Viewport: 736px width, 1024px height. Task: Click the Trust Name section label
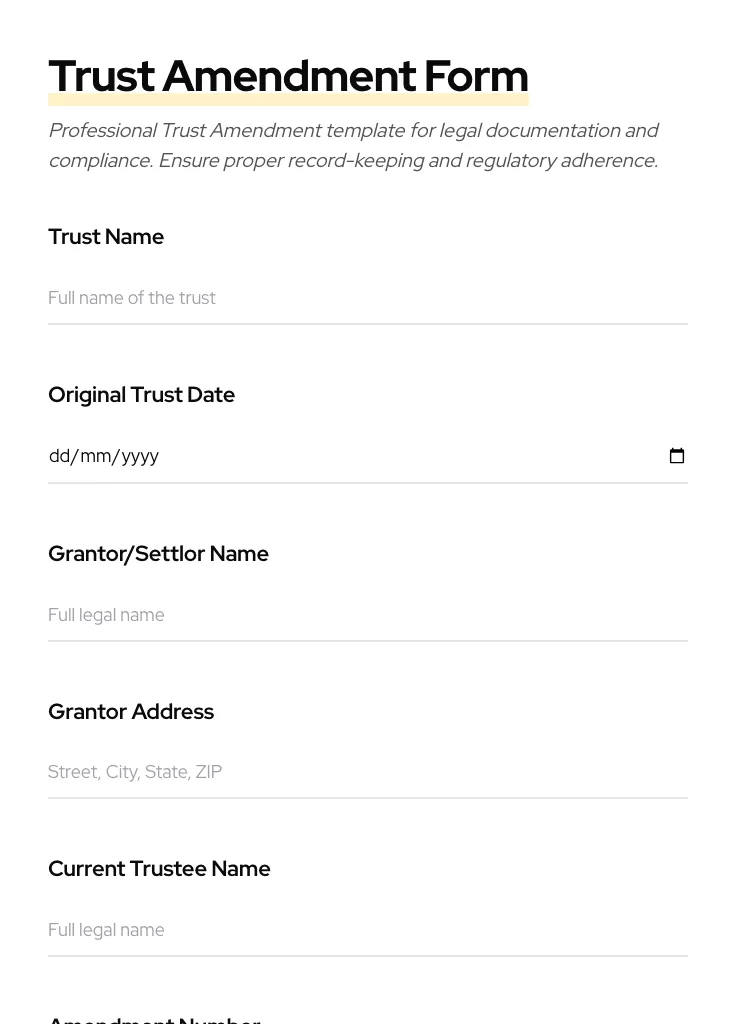tap(106, 237)
